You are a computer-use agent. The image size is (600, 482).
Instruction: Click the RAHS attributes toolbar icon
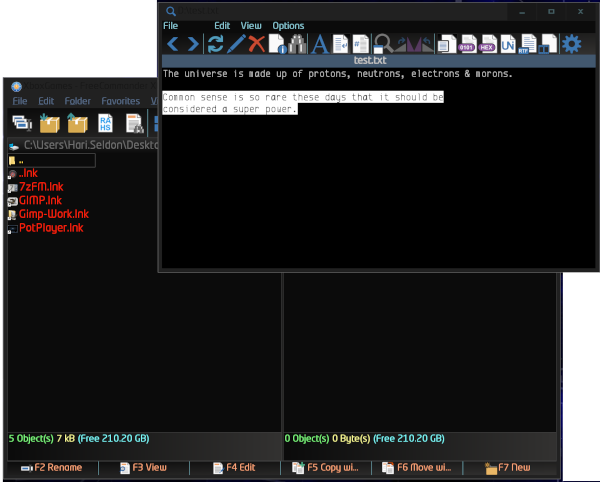pos(105,124)
